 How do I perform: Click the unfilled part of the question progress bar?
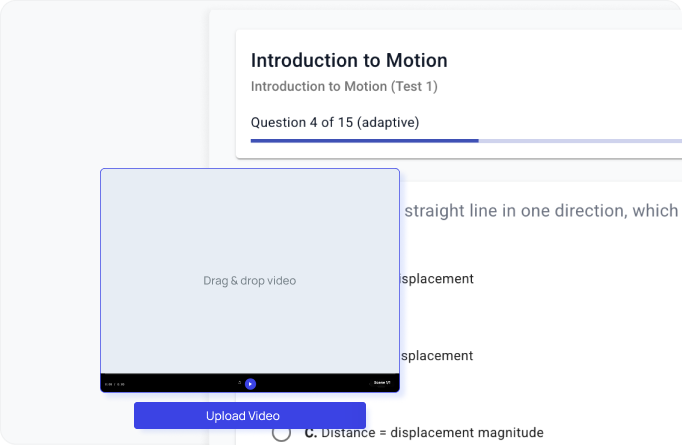coord(578,141)
